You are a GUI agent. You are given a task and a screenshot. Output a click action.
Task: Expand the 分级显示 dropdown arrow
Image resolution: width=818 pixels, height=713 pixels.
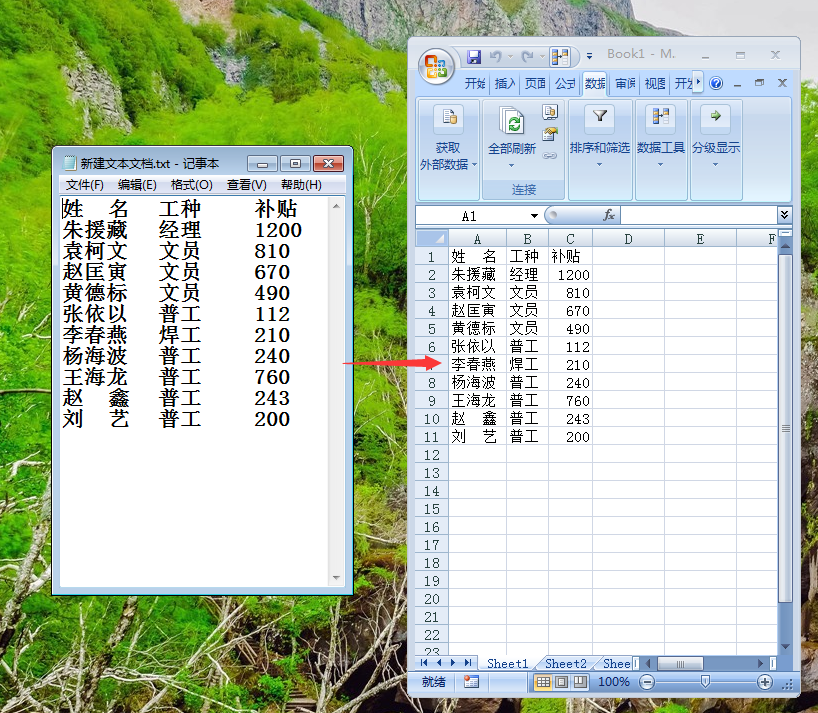[715, 164]
